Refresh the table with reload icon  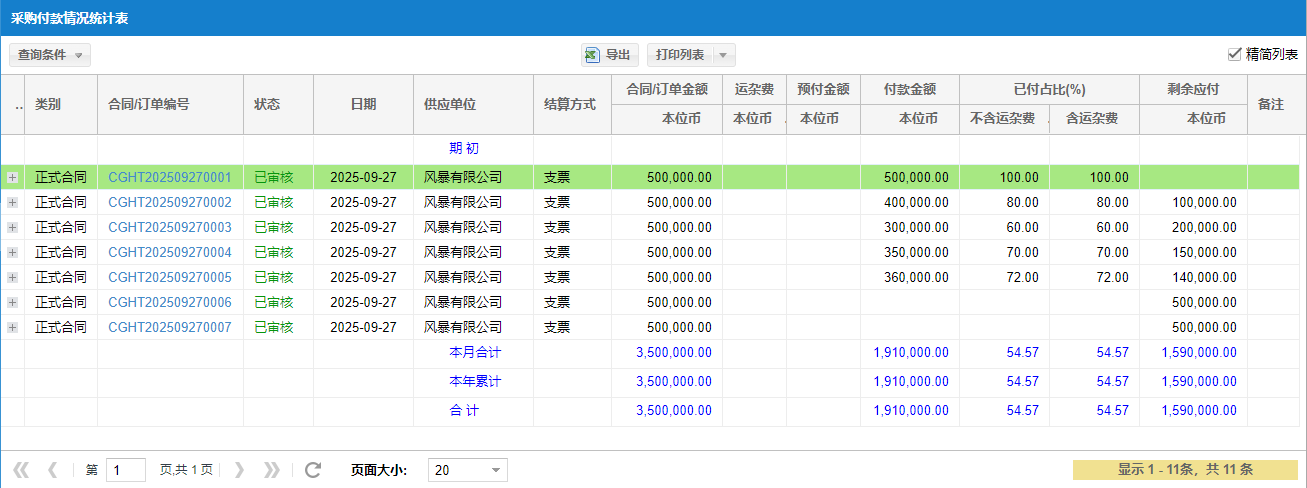click(x=313, y=470)
